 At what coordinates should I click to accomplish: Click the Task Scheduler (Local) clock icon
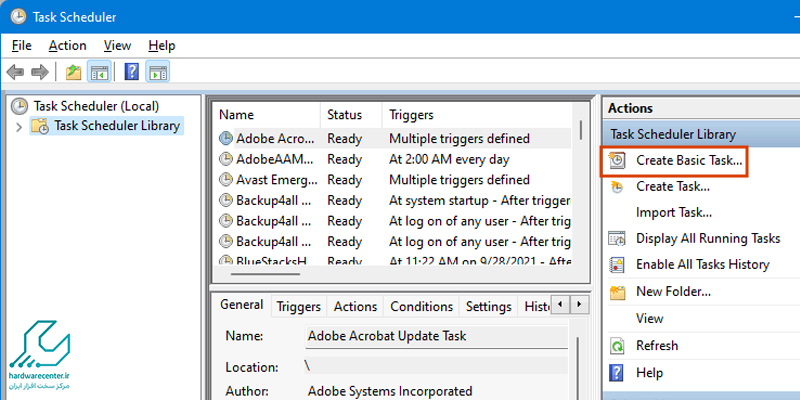[x=19, y=106]
